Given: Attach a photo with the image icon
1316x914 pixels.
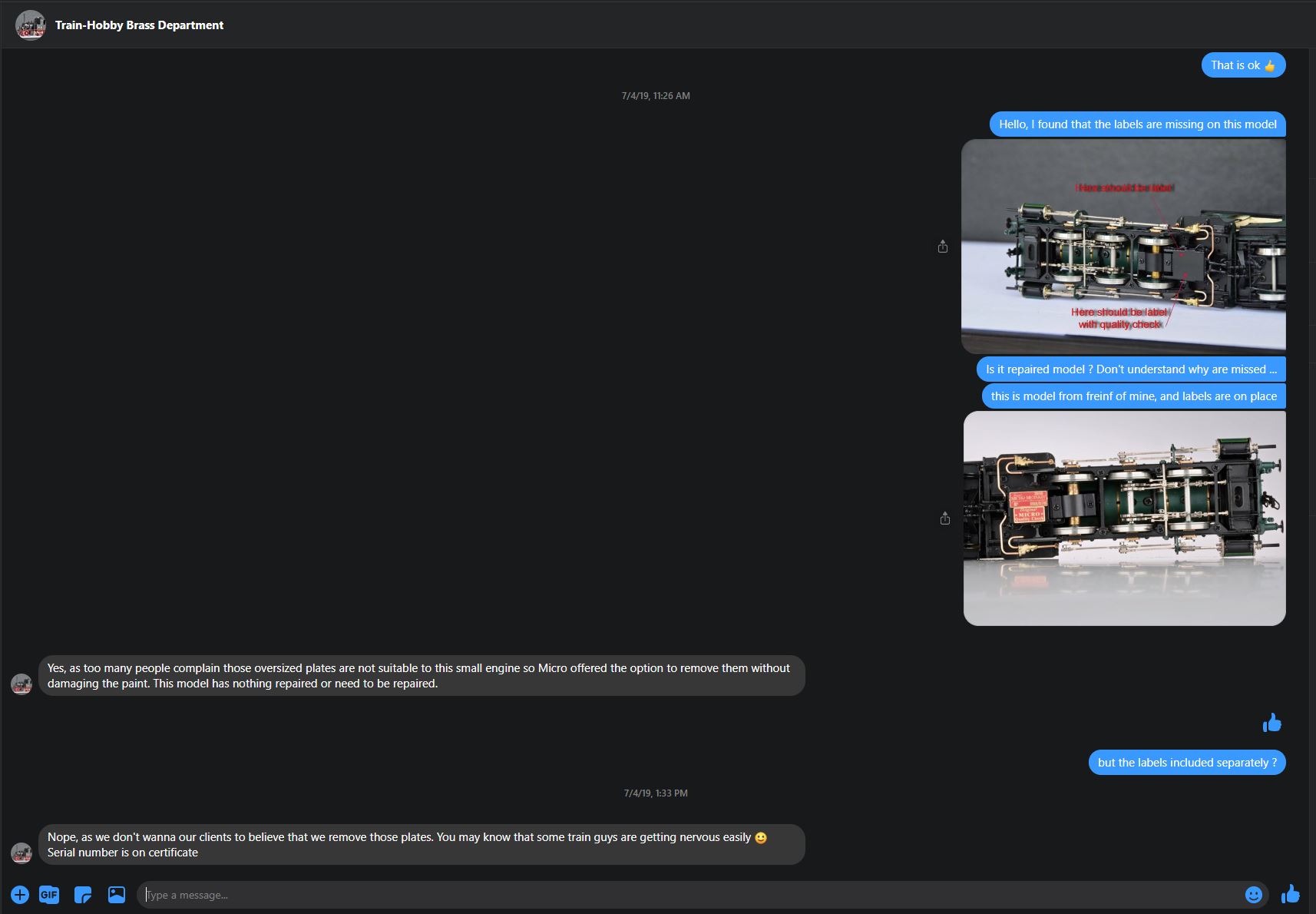Looking at the screenshot, I should [117, 895].
